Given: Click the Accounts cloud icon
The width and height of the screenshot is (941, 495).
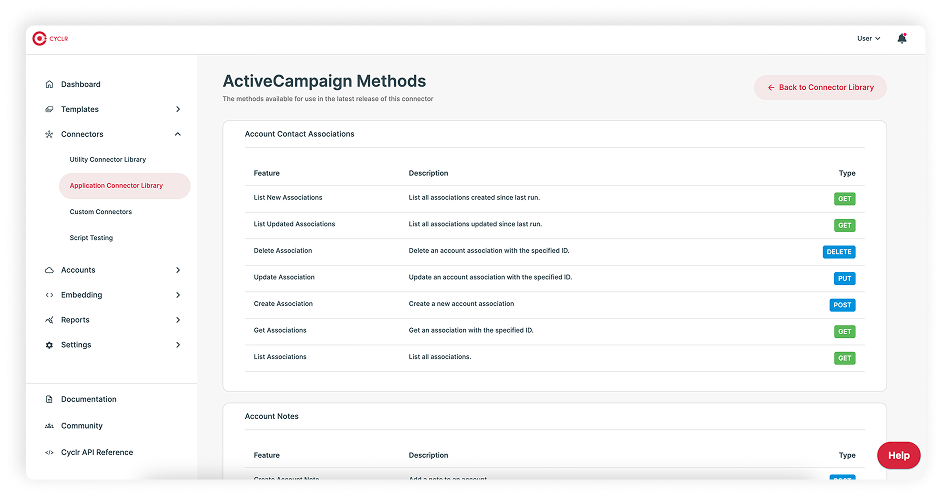Looking at the screenshot, I should [49, 270].
